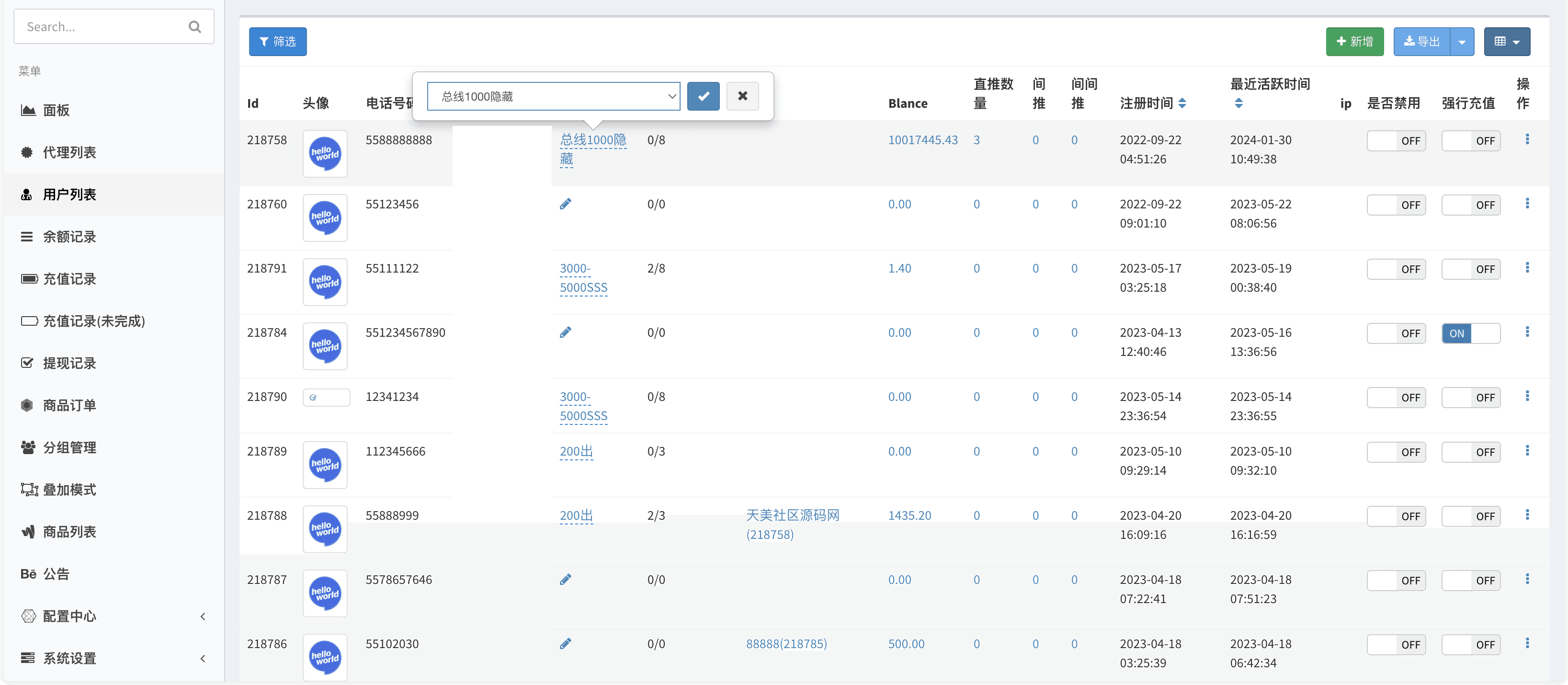Cancel the inline edit with the X button
This screenshot has height=685, width=1568.
pyautogui.click(x=742, y=96)
